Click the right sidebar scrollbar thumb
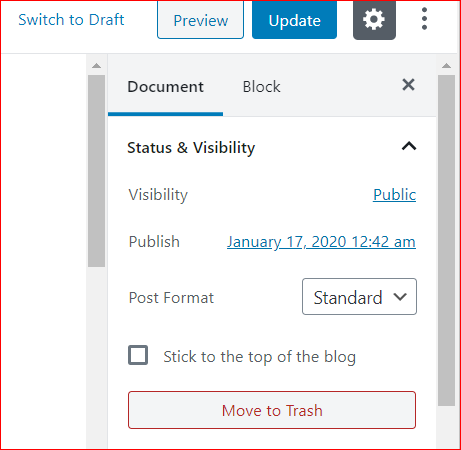Viewport: 461px width, 450px height. tap(446, 240)
